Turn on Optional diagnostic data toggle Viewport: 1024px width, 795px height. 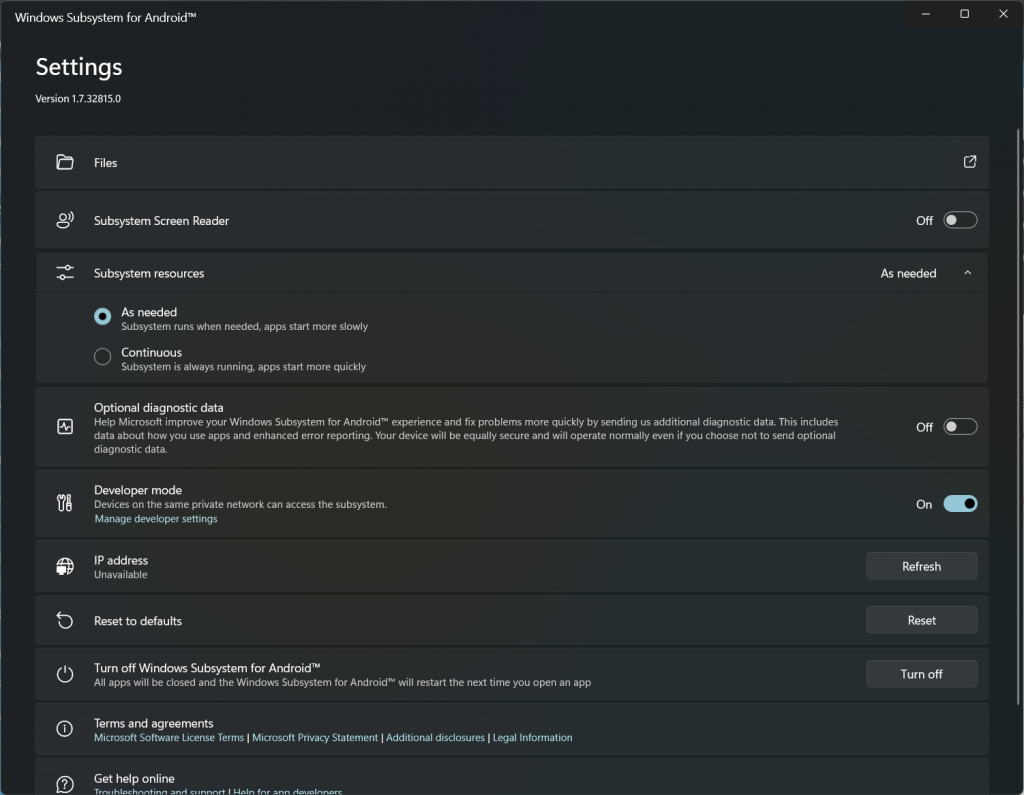point(960,427)
